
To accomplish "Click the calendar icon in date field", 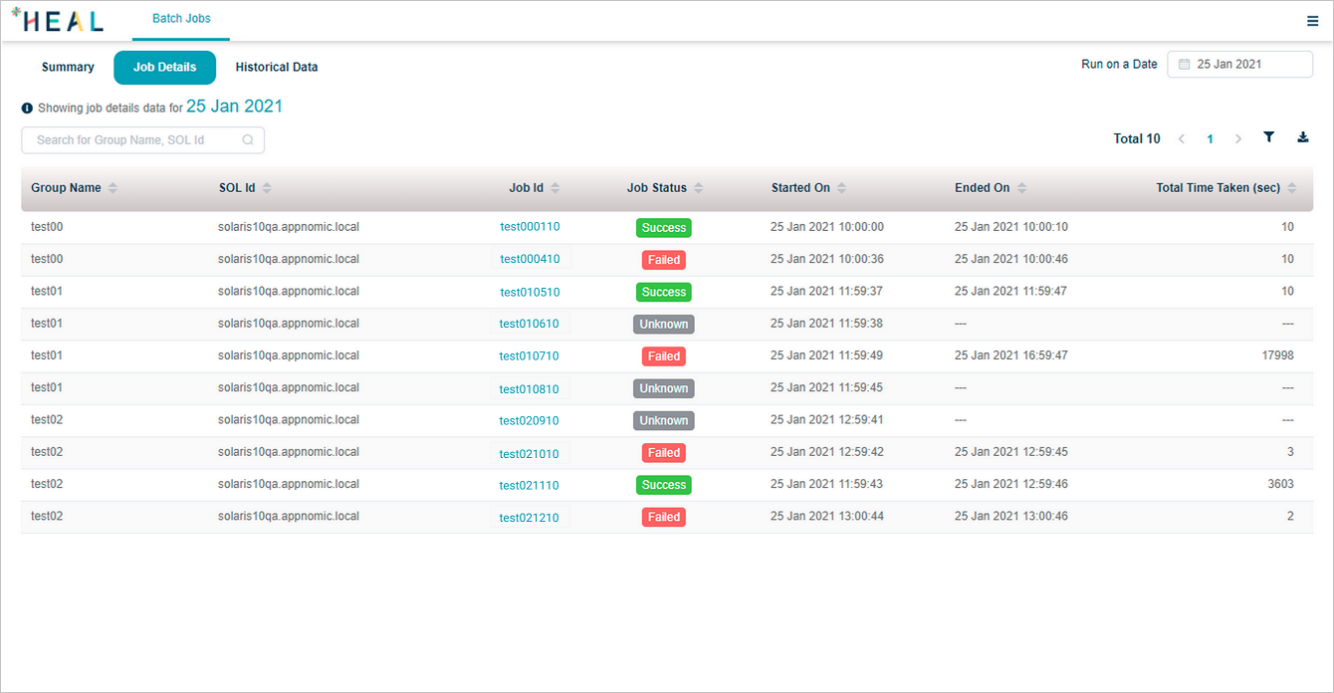I will point(1184,64).
